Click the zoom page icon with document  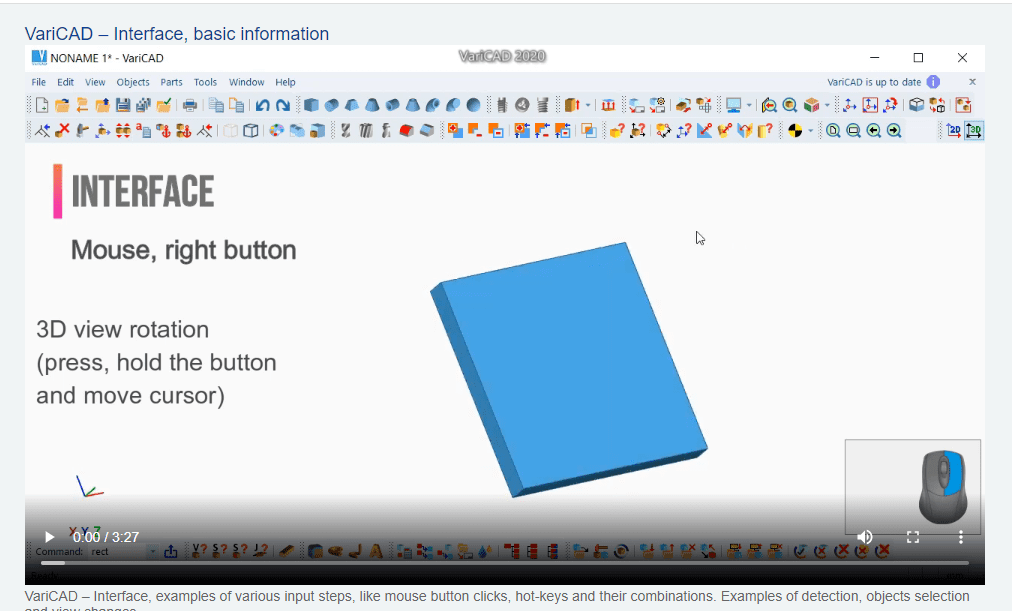click(833, 131)
